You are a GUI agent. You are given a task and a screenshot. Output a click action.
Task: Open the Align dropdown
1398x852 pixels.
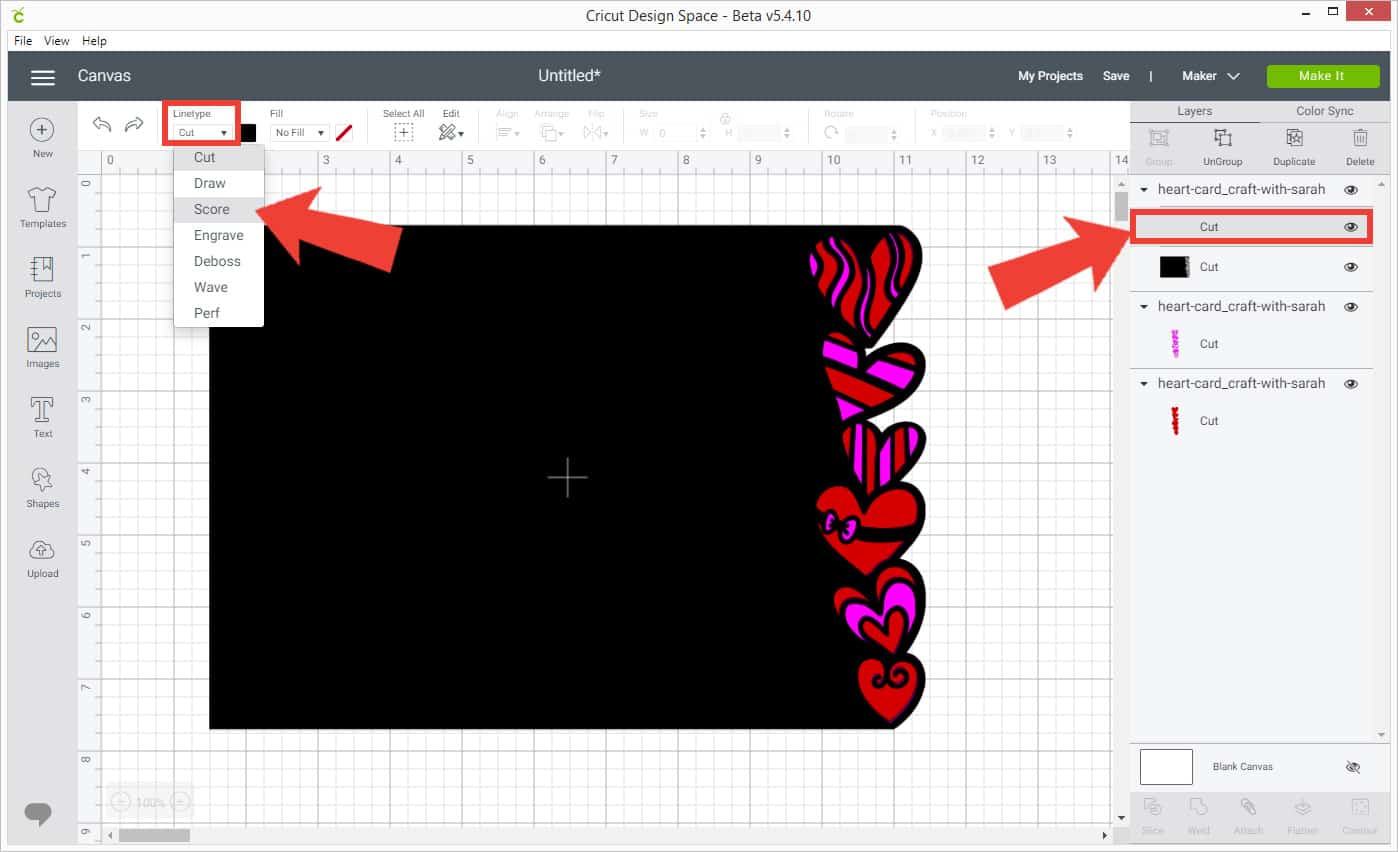tap(507, 132)
